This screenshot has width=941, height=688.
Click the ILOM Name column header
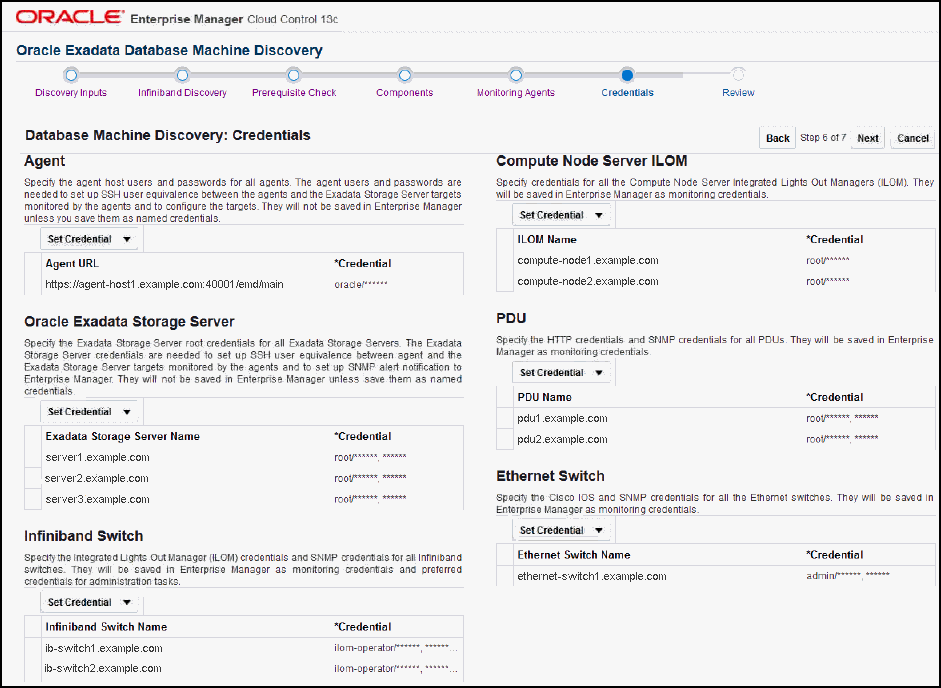pyautogui.click(x=547, y=240)
